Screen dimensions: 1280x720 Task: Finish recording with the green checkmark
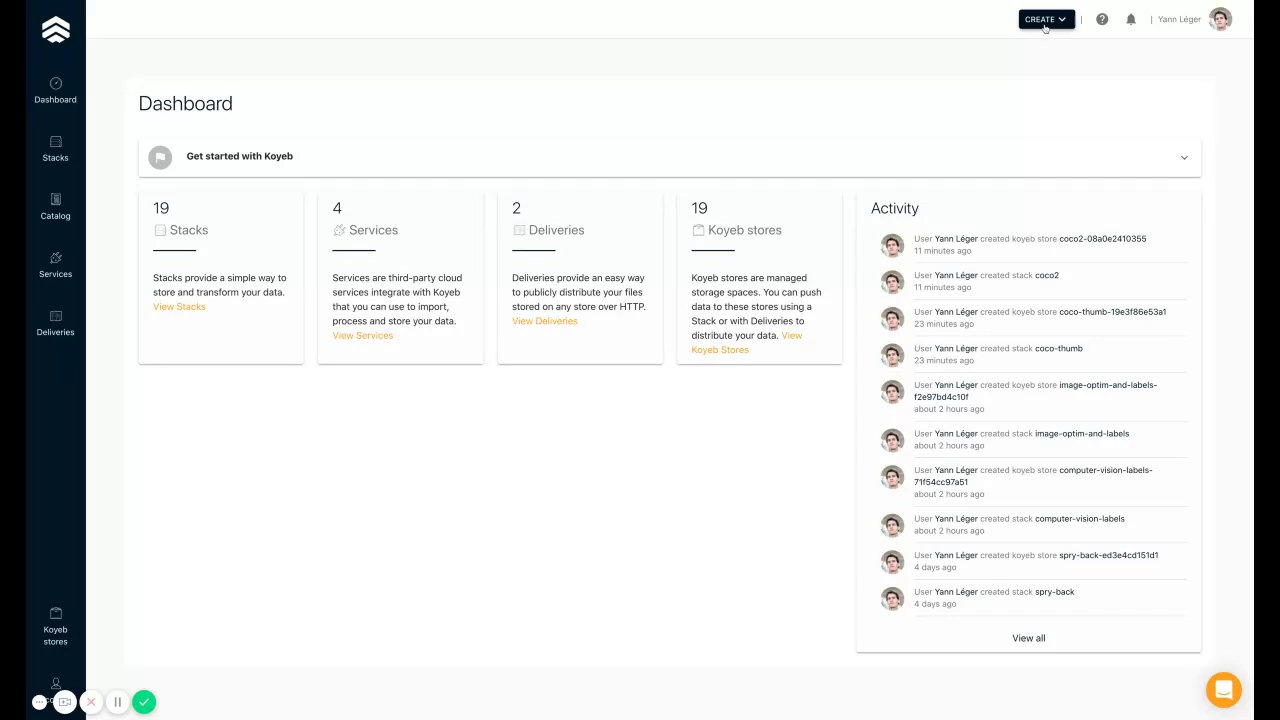(144, 702)
